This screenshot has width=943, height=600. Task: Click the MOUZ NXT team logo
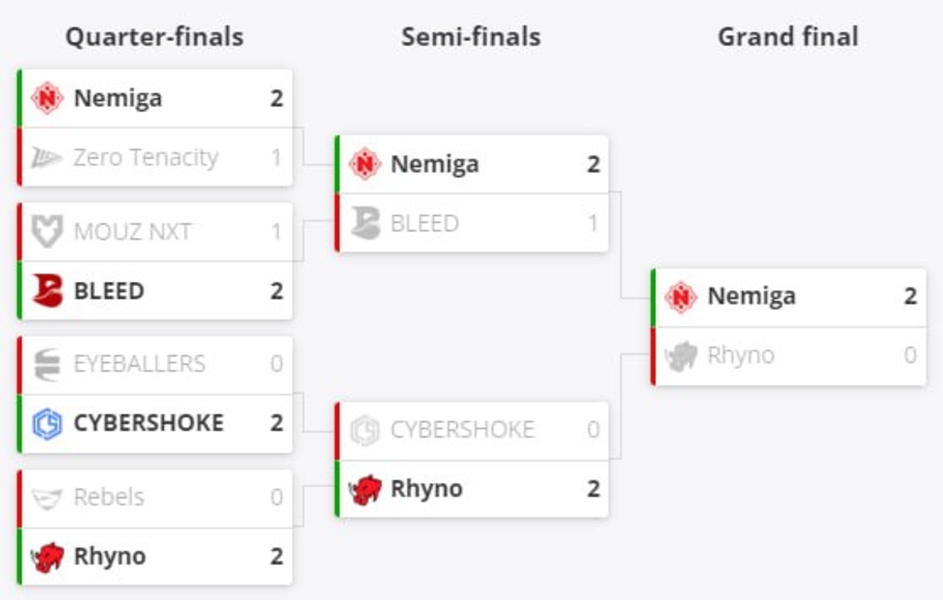point(47,232)
